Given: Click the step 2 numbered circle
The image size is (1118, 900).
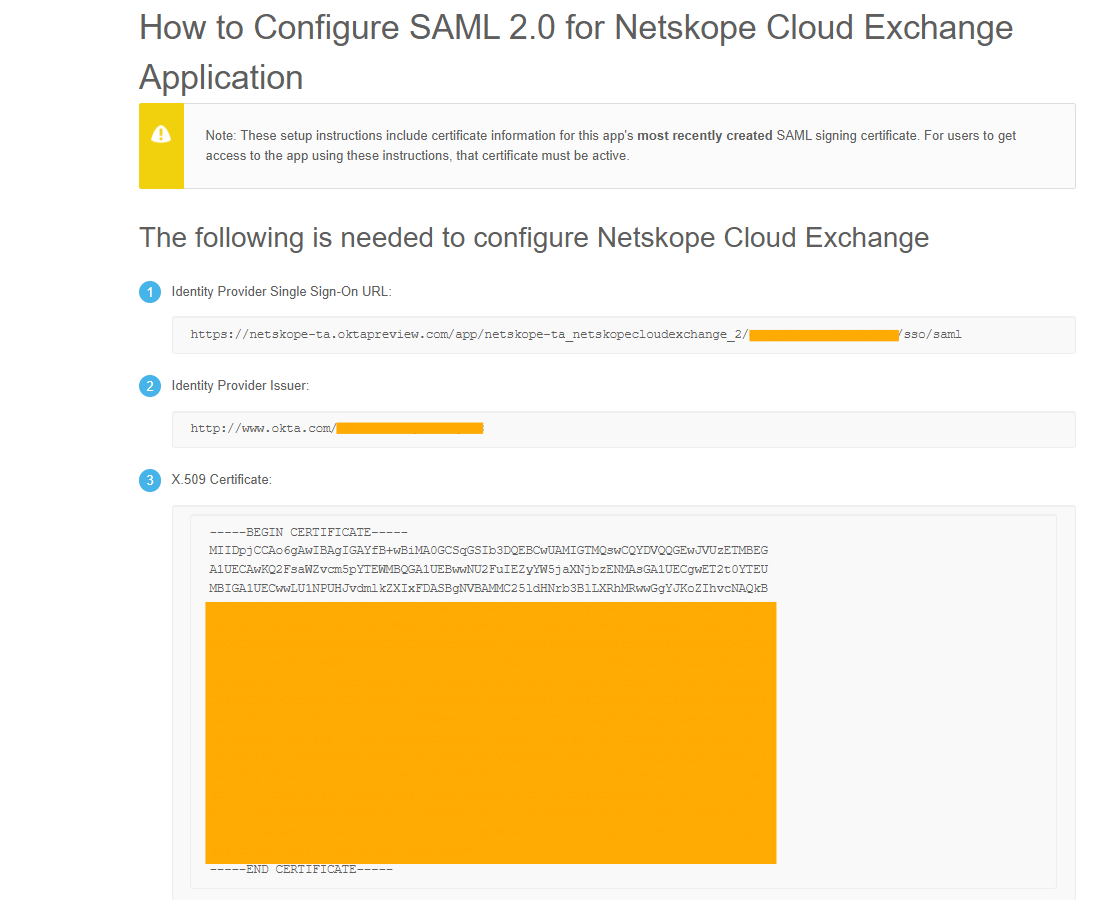Looking at the screenshot, I should (150, 386).
